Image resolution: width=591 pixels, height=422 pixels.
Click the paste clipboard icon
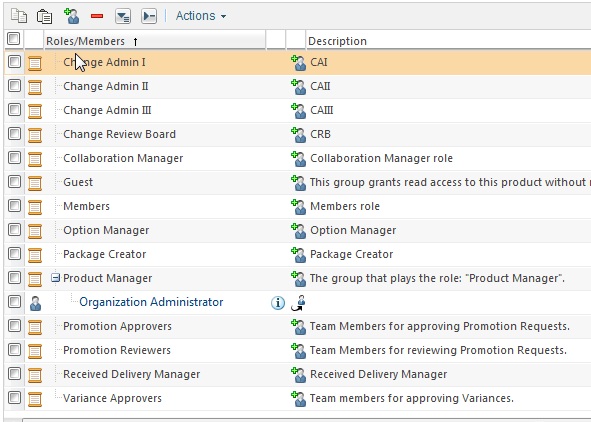(44, 16)
